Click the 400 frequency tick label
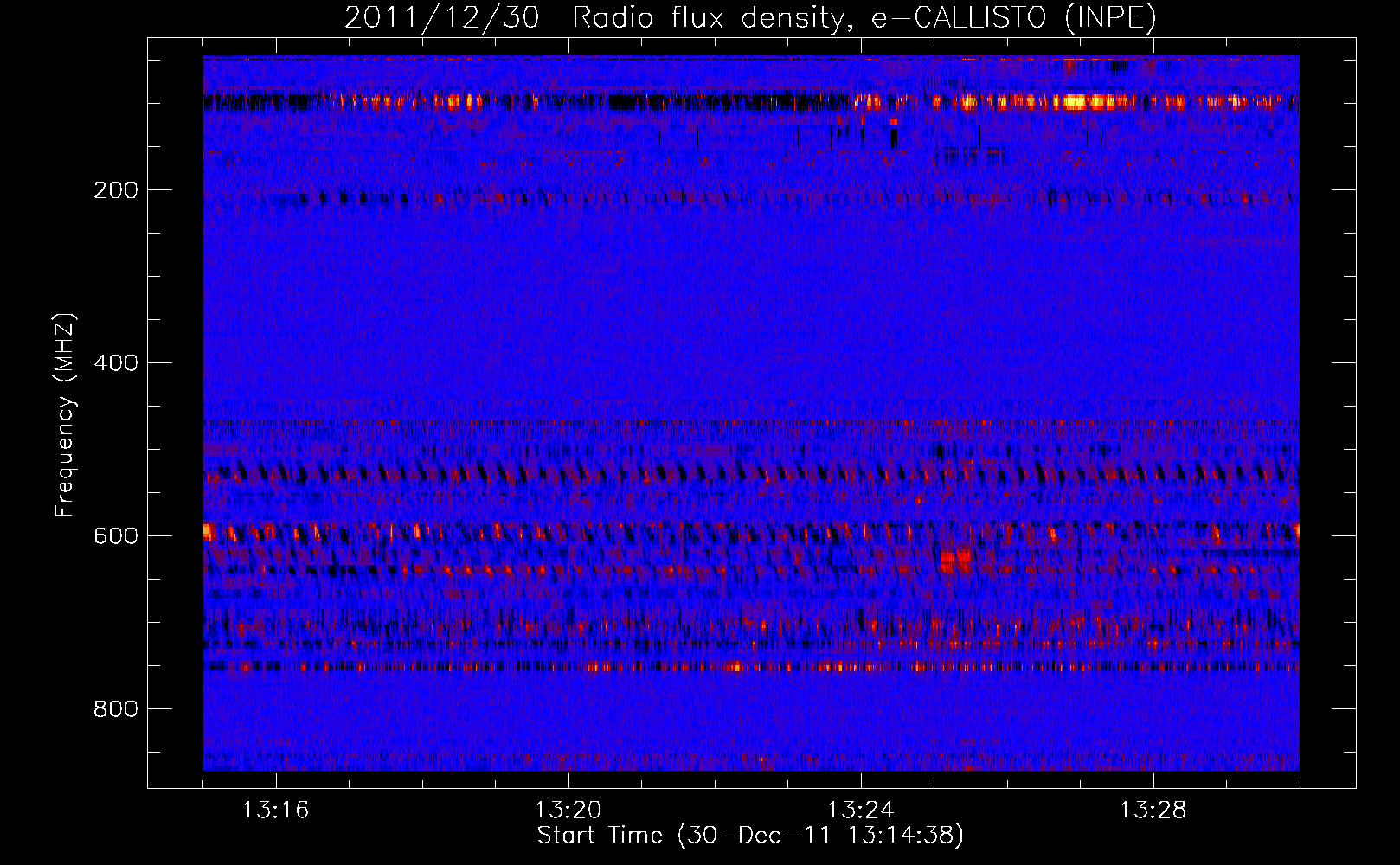Image resolution: width=1400 pixels, height=865 pixels. [116, 363]
